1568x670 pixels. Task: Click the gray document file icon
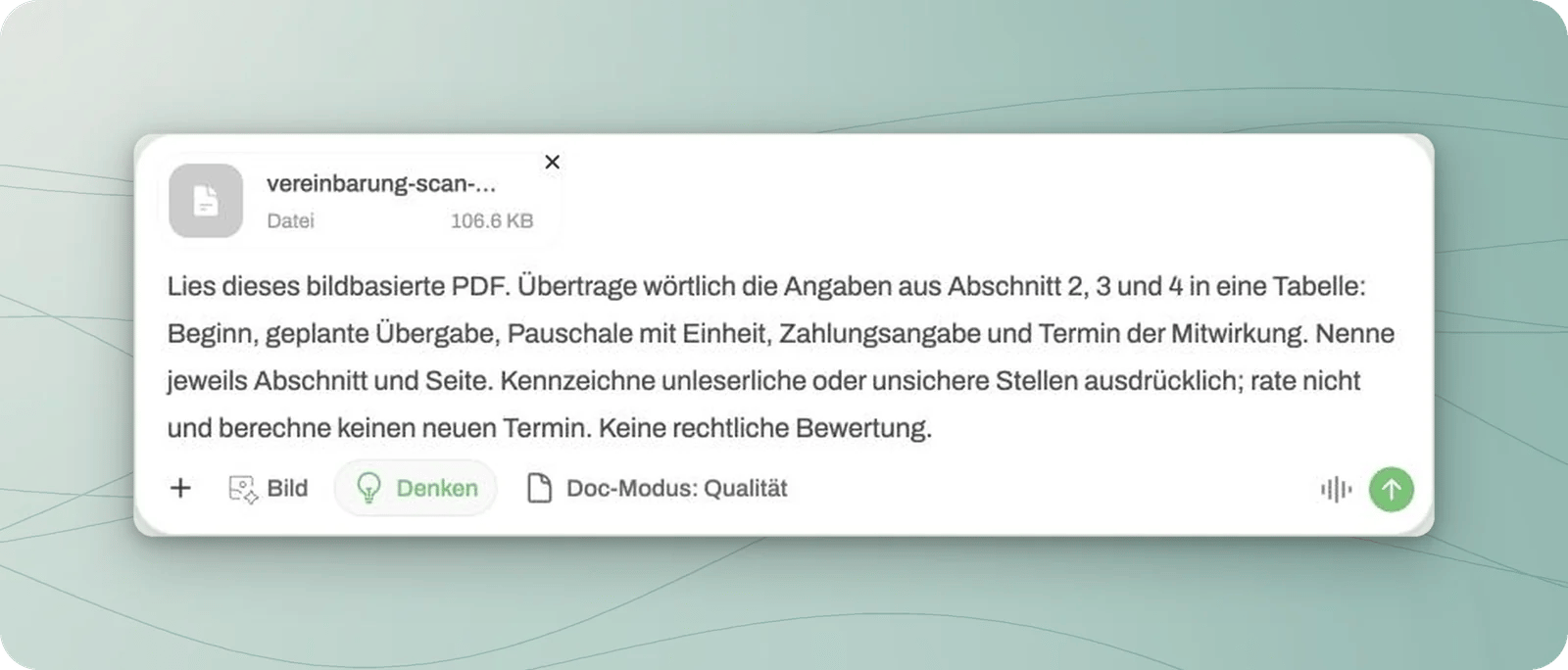(x=206, y=200)
